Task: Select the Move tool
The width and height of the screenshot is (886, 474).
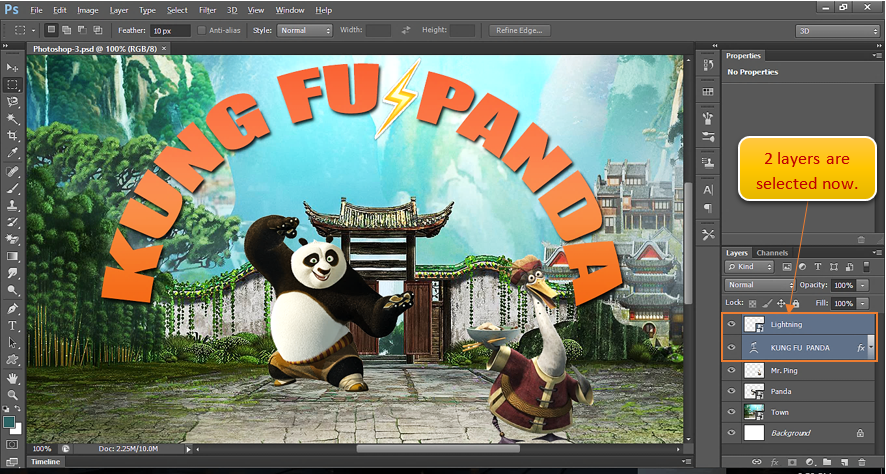Action: pos(12,68)
